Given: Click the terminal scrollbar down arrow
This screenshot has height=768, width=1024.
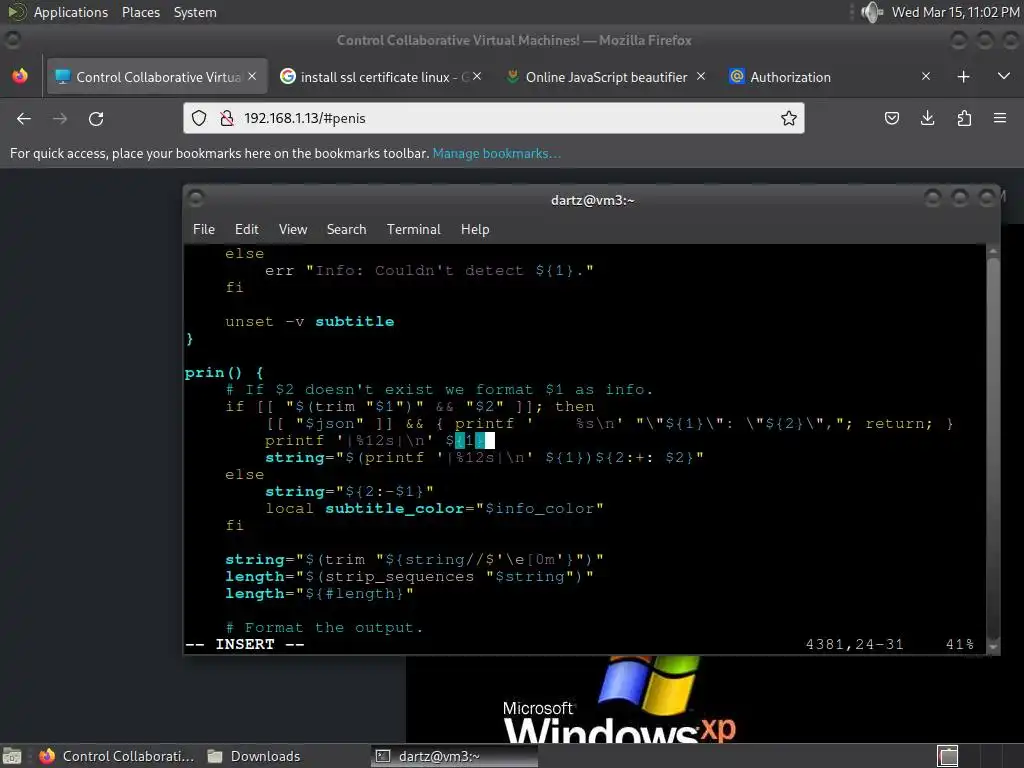Looking at the screenshot, I should tap(993, 647).
